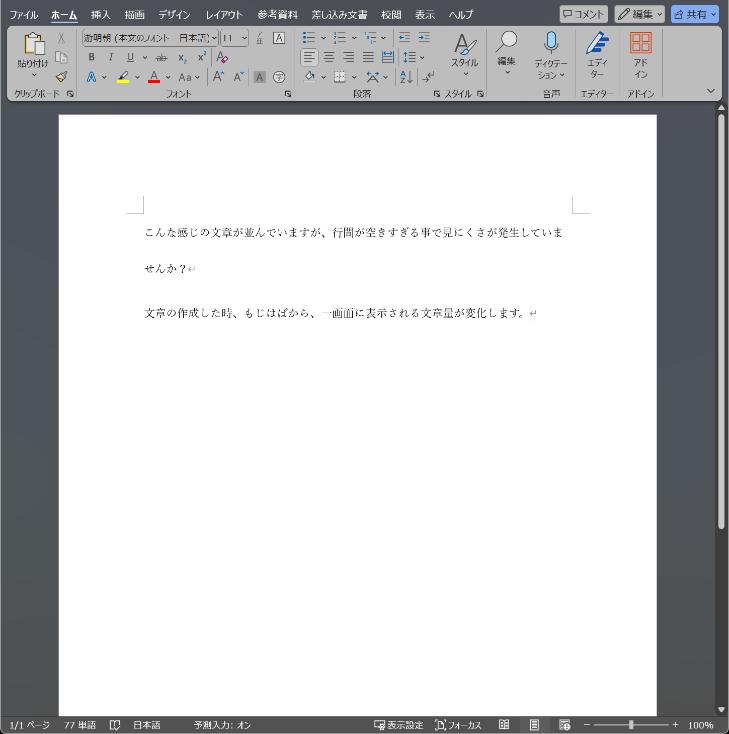Click the Shading paint bucket icon

tap(309, 76)
